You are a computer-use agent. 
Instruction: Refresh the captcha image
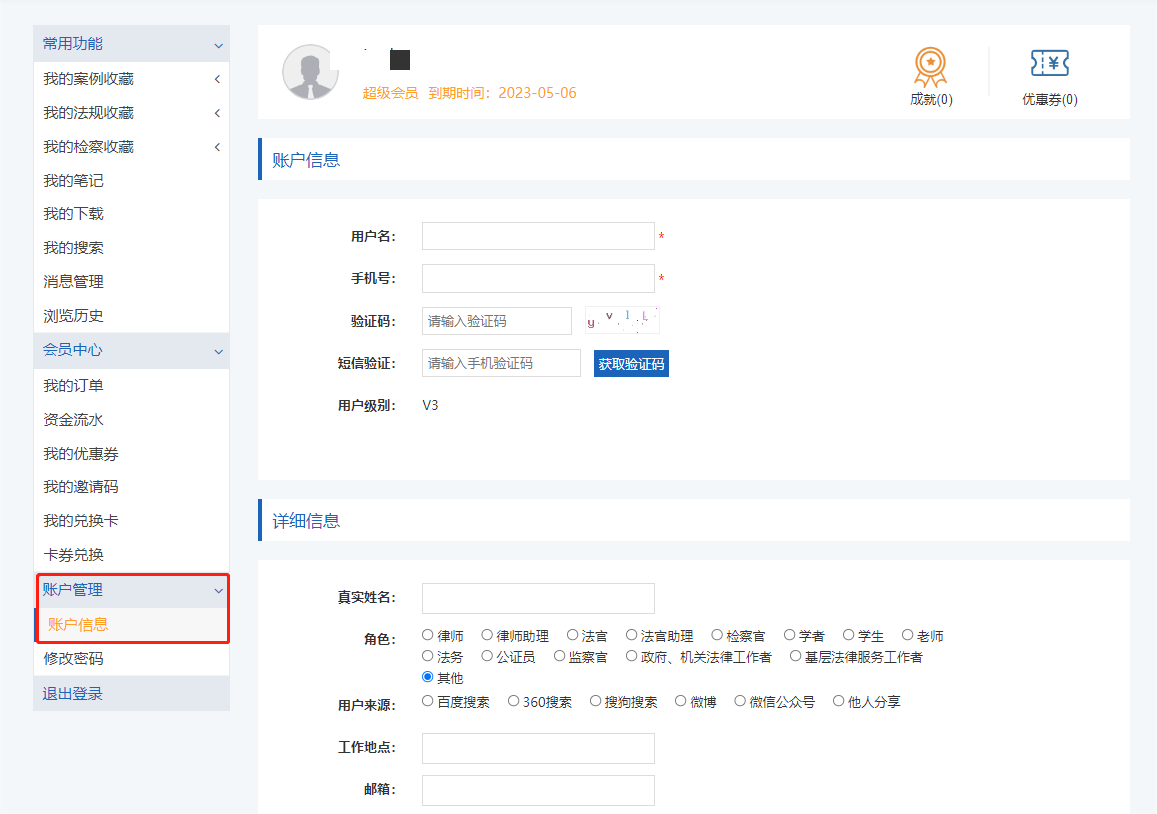622,320
